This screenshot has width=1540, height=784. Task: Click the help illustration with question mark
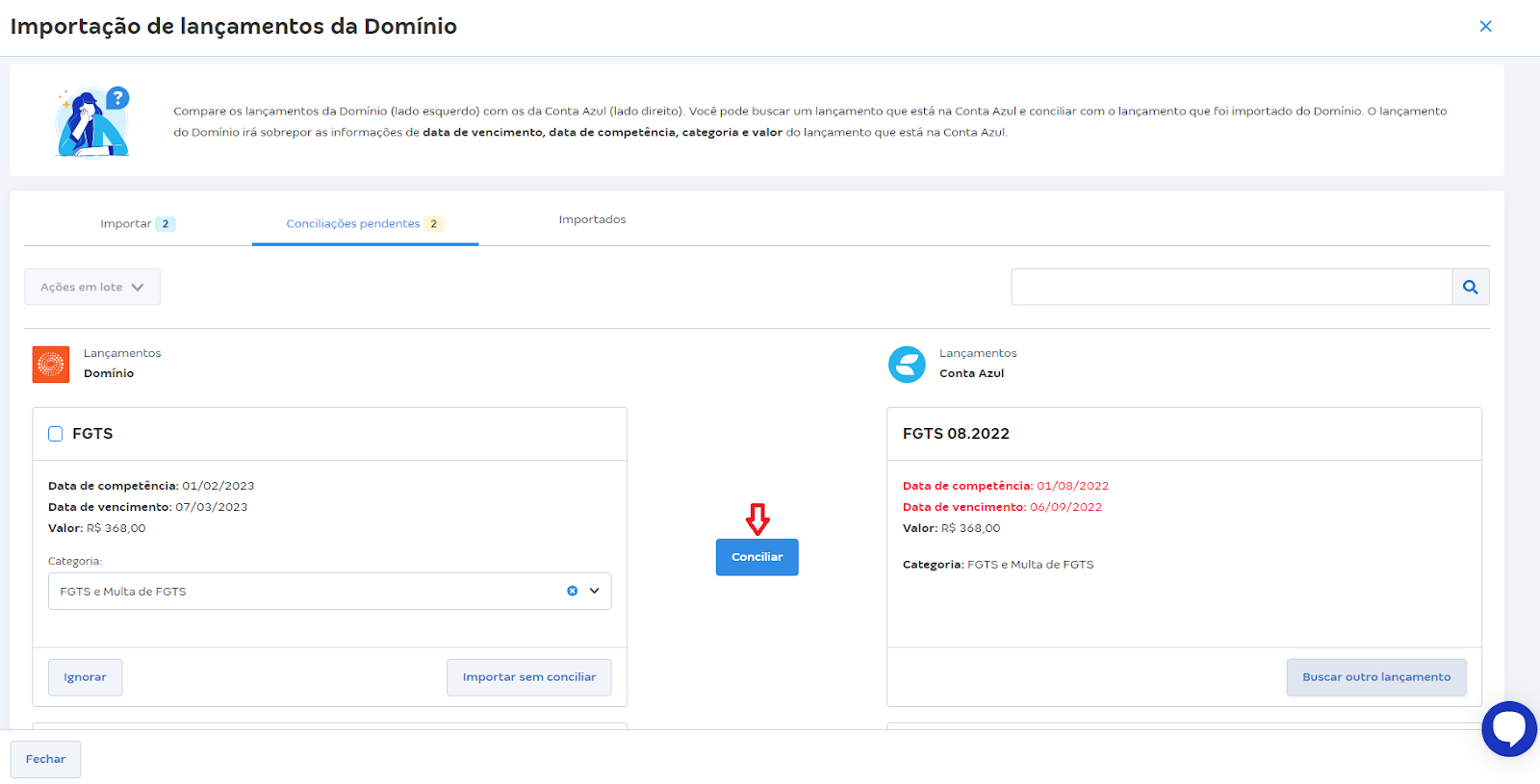(92, 121)
